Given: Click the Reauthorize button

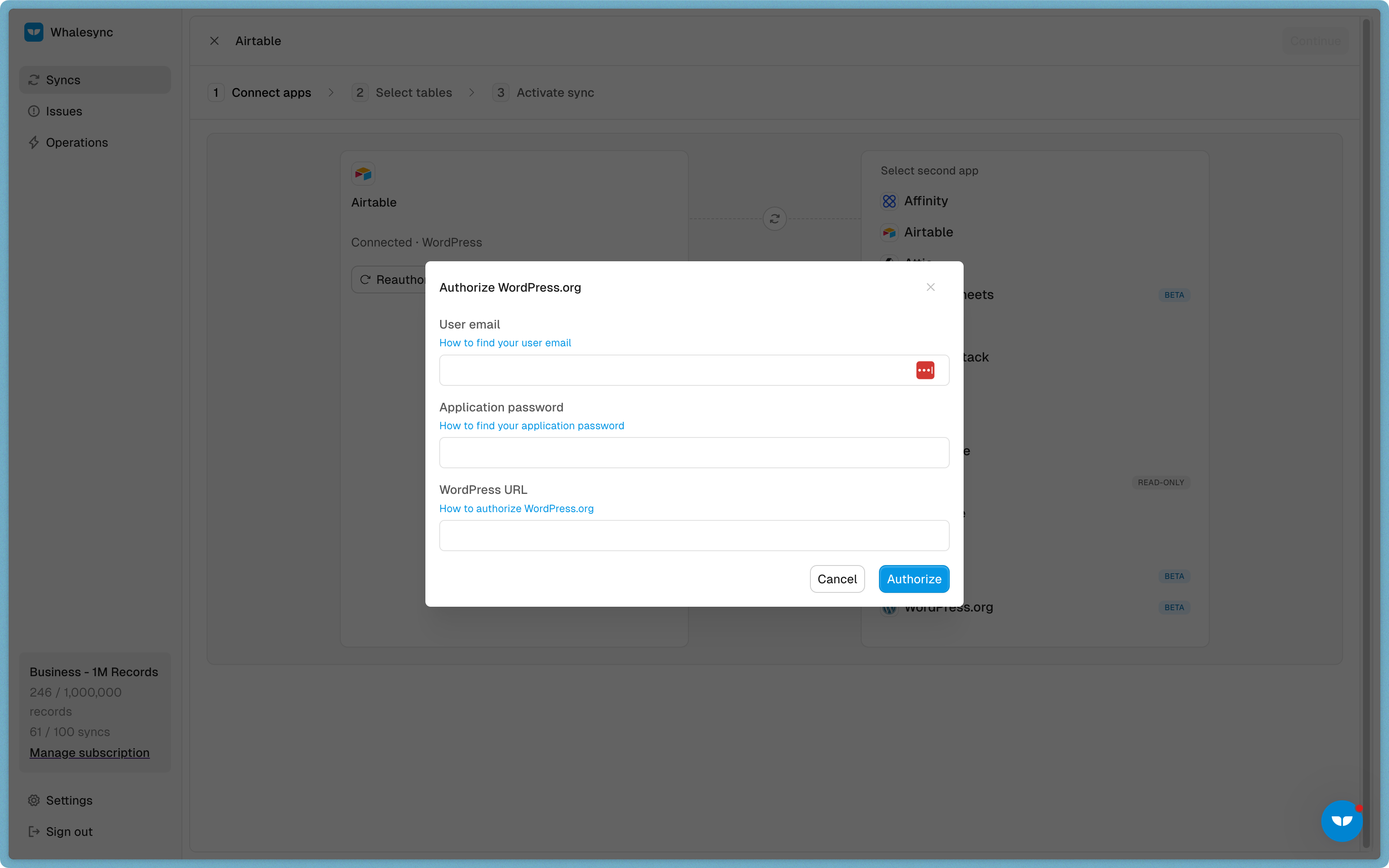Looking at the screenshot, I should [388, 279].
